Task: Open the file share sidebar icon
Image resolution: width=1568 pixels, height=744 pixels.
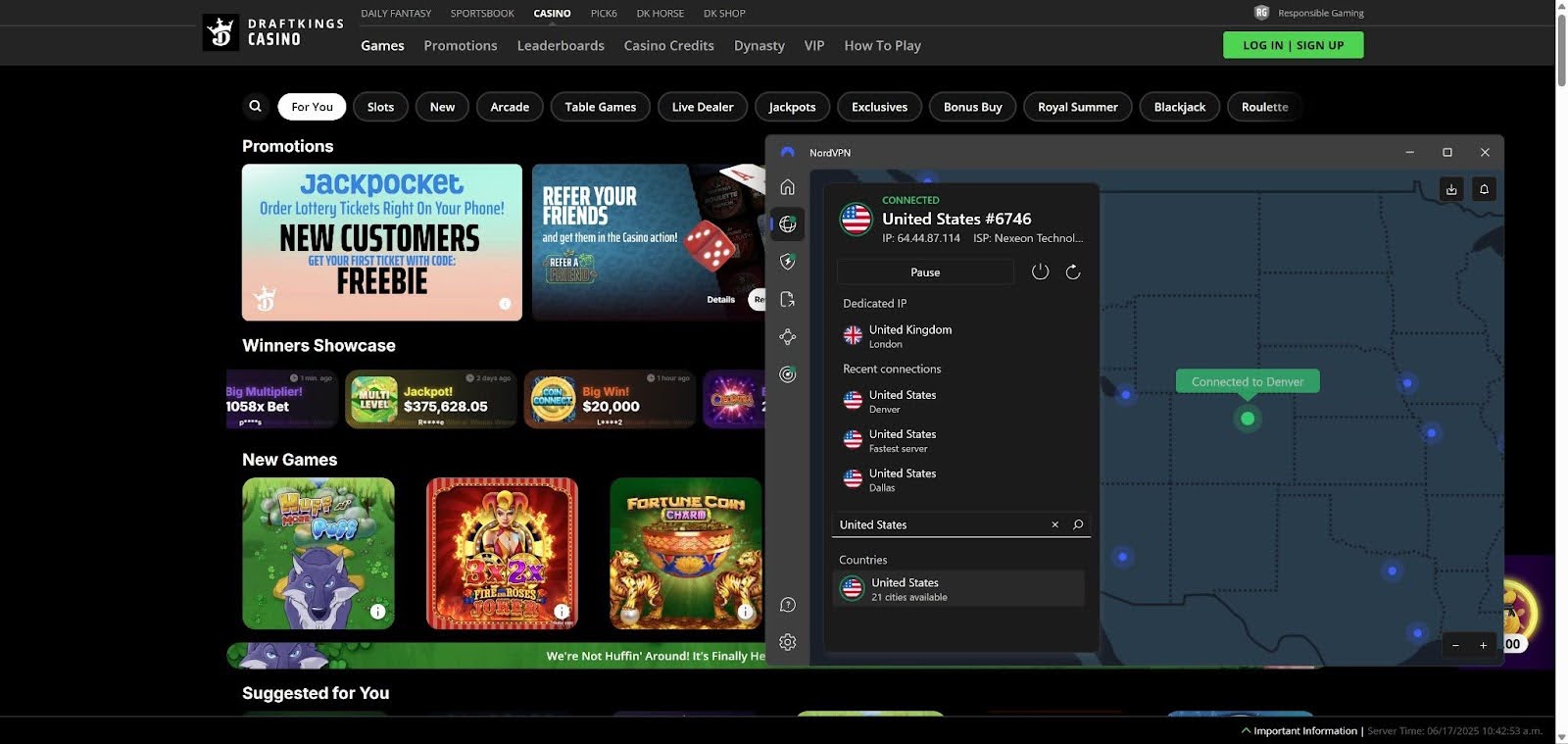Action: (787, 299)
